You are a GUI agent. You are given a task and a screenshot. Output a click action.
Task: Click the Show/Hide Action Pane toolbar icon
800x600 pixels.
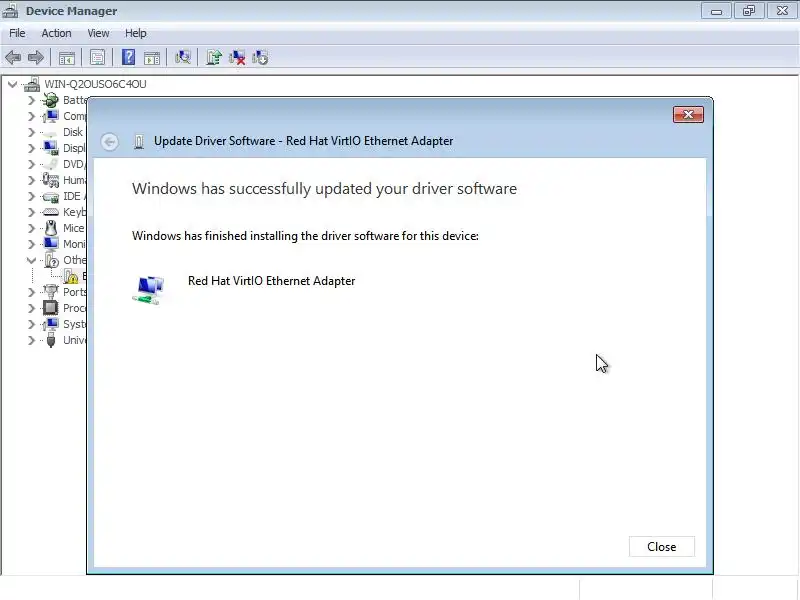152,58
